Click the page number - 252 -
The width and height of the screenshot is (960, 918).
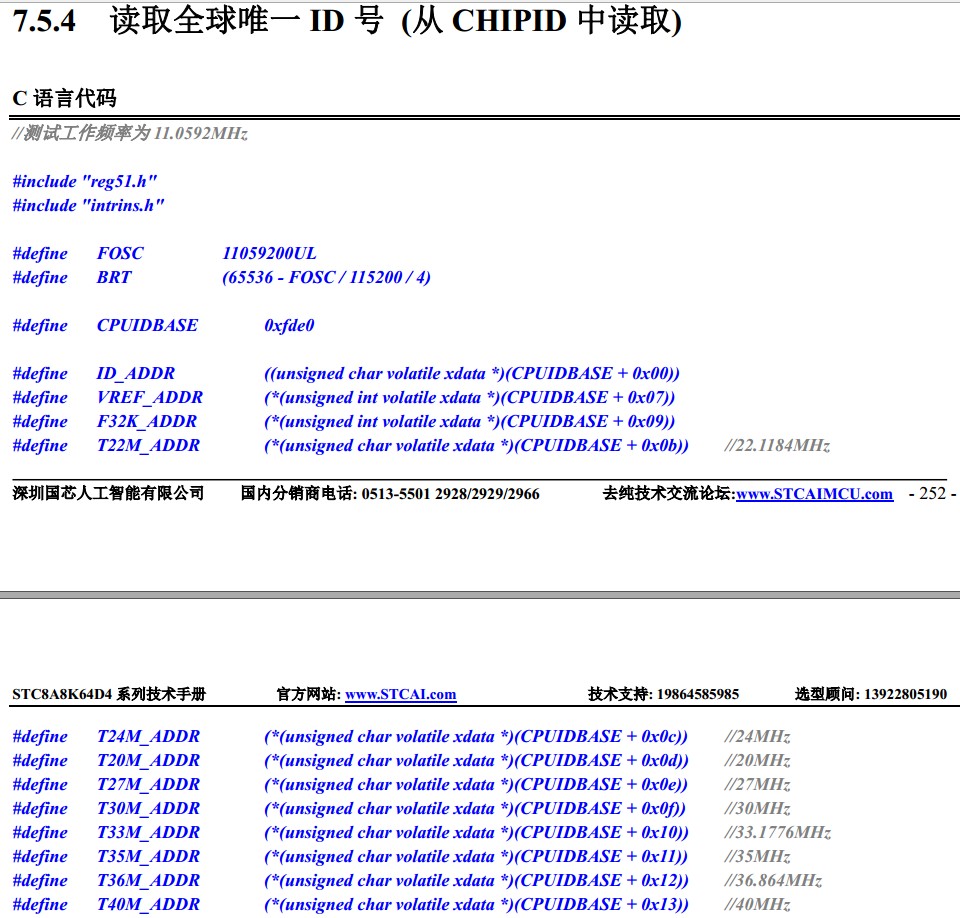tap(932, 493)
